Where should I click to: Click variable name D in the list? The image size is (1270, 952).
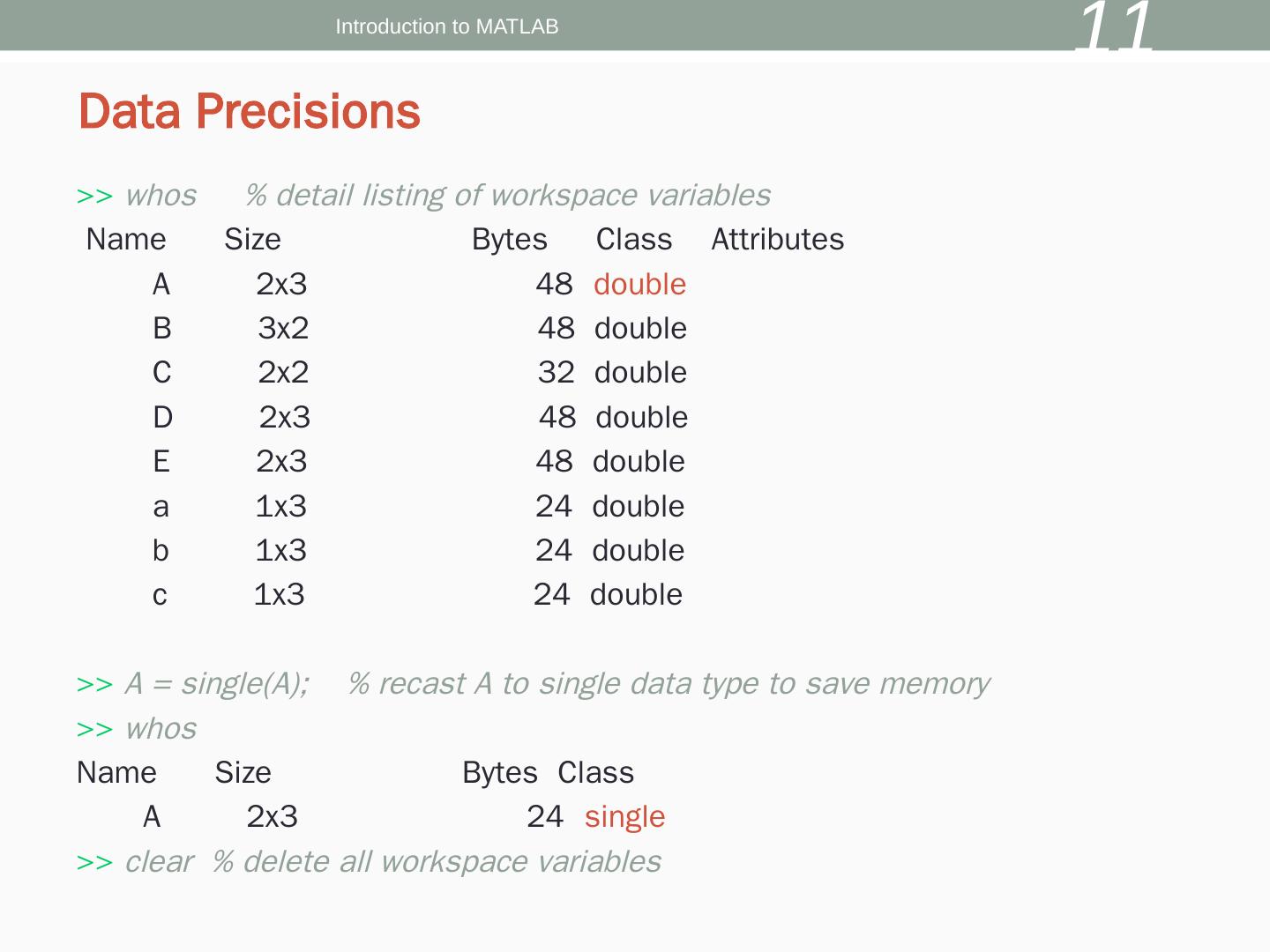pos(162,418)
